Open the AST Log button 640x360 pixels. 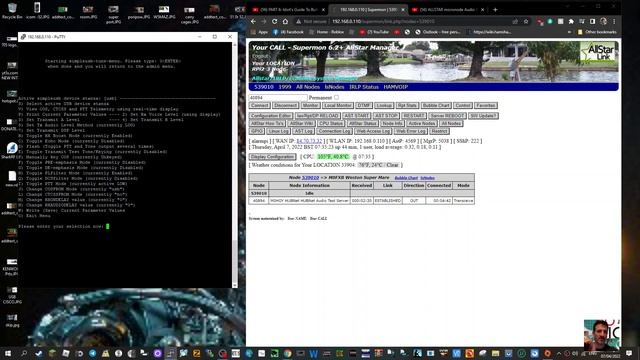tap(303, 131)
